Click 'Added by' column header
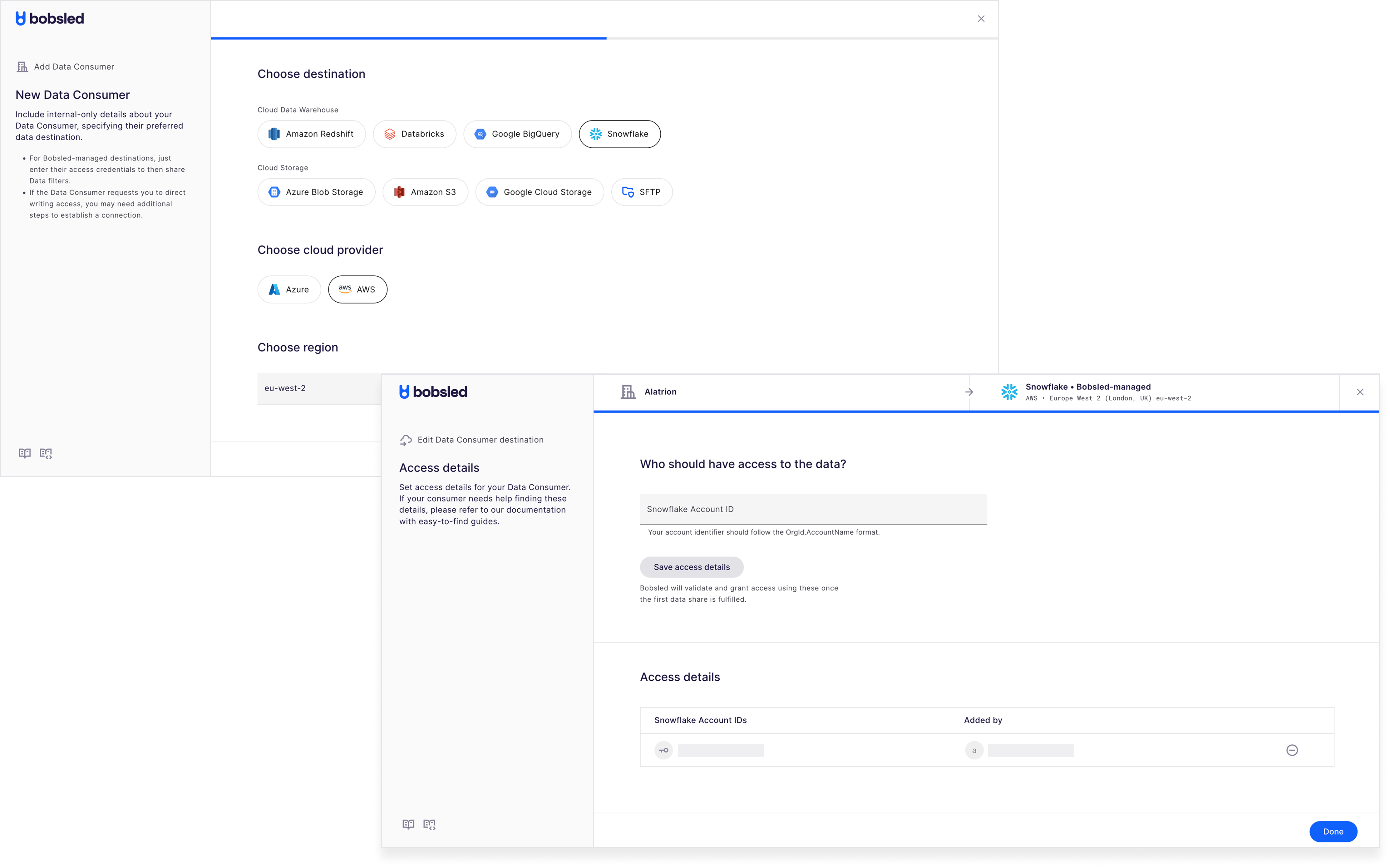Image resolution: width=1390 pixels, height=868 pixels. click(983, 720)
